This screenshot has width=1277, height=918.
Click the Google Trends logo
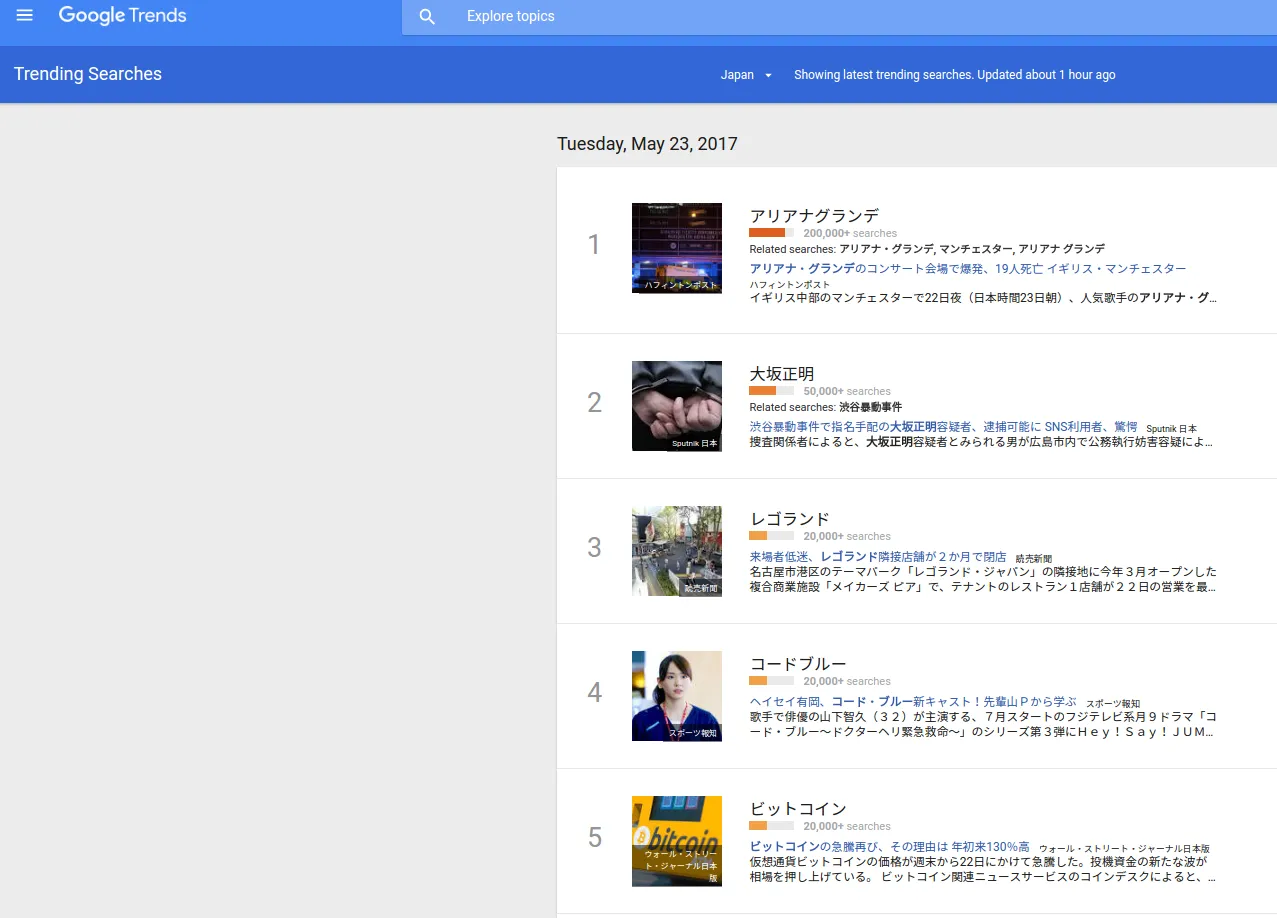coord(122,16)
